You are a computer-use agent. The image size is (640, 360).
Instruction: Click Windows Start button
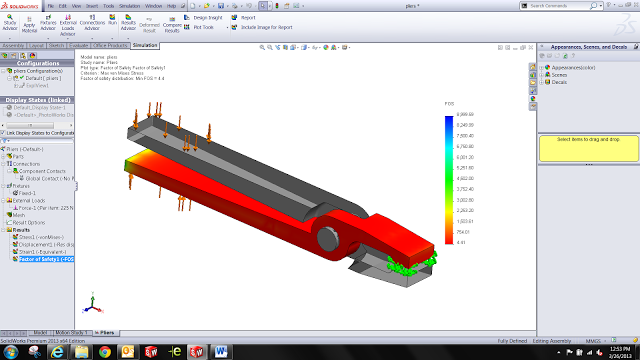tap(11, 352)
